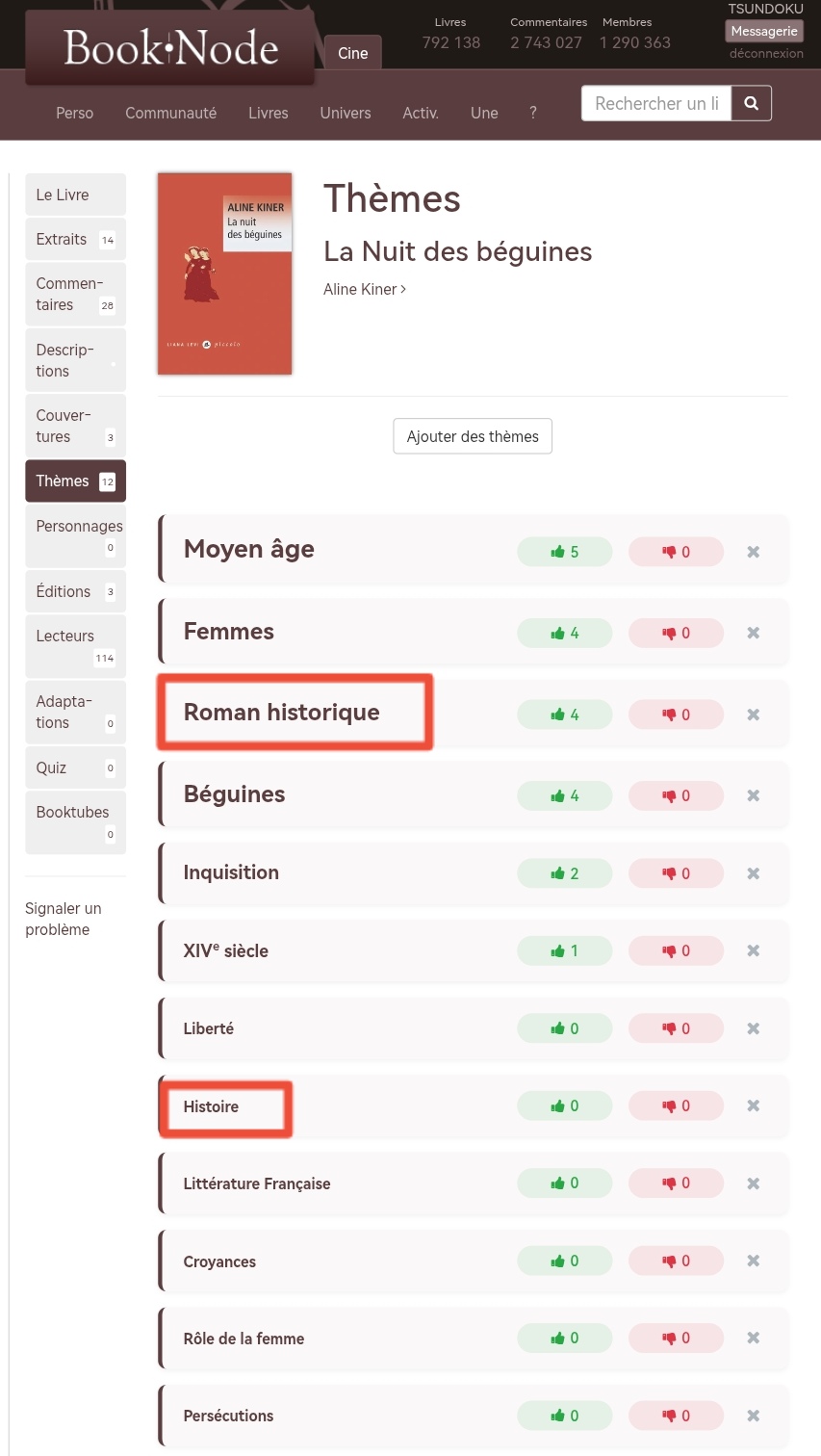Downvote the Histoire theme
This screenshot has width=821, height=1456.
click(x=676, y=1105)
